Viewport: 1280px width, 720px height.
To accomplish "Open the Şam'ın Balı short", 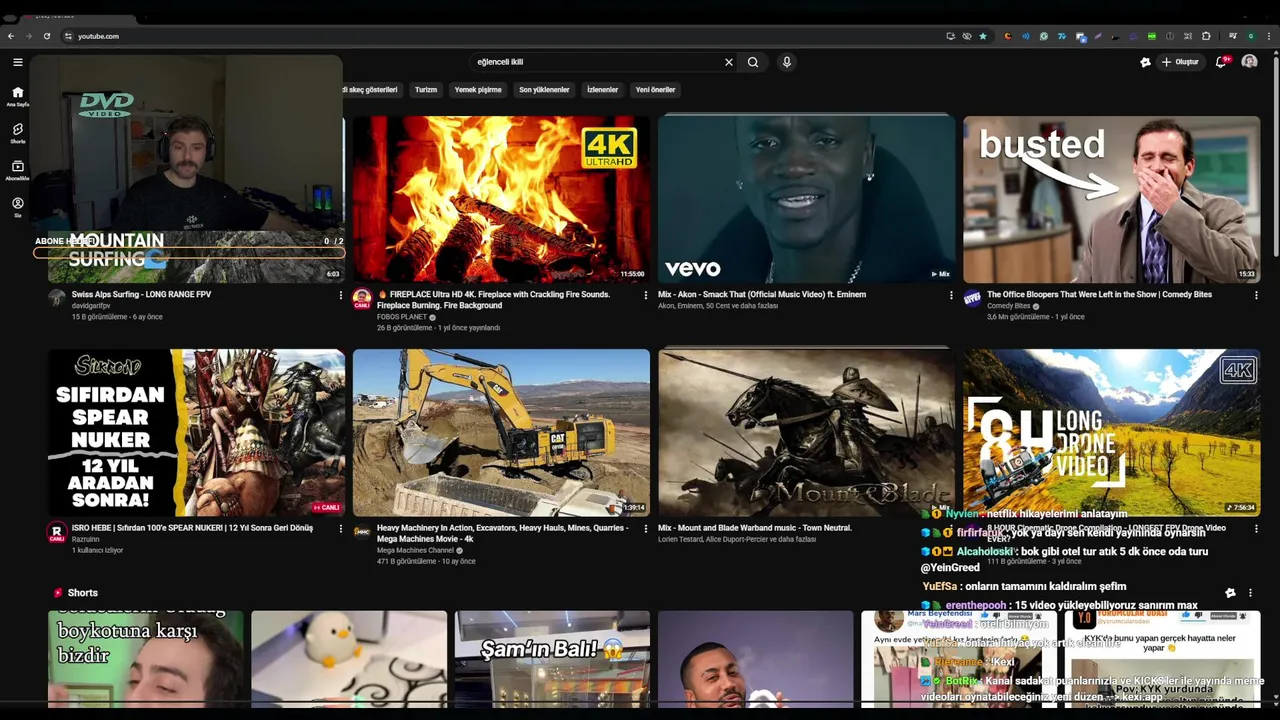I will click(x=552, y=660).
